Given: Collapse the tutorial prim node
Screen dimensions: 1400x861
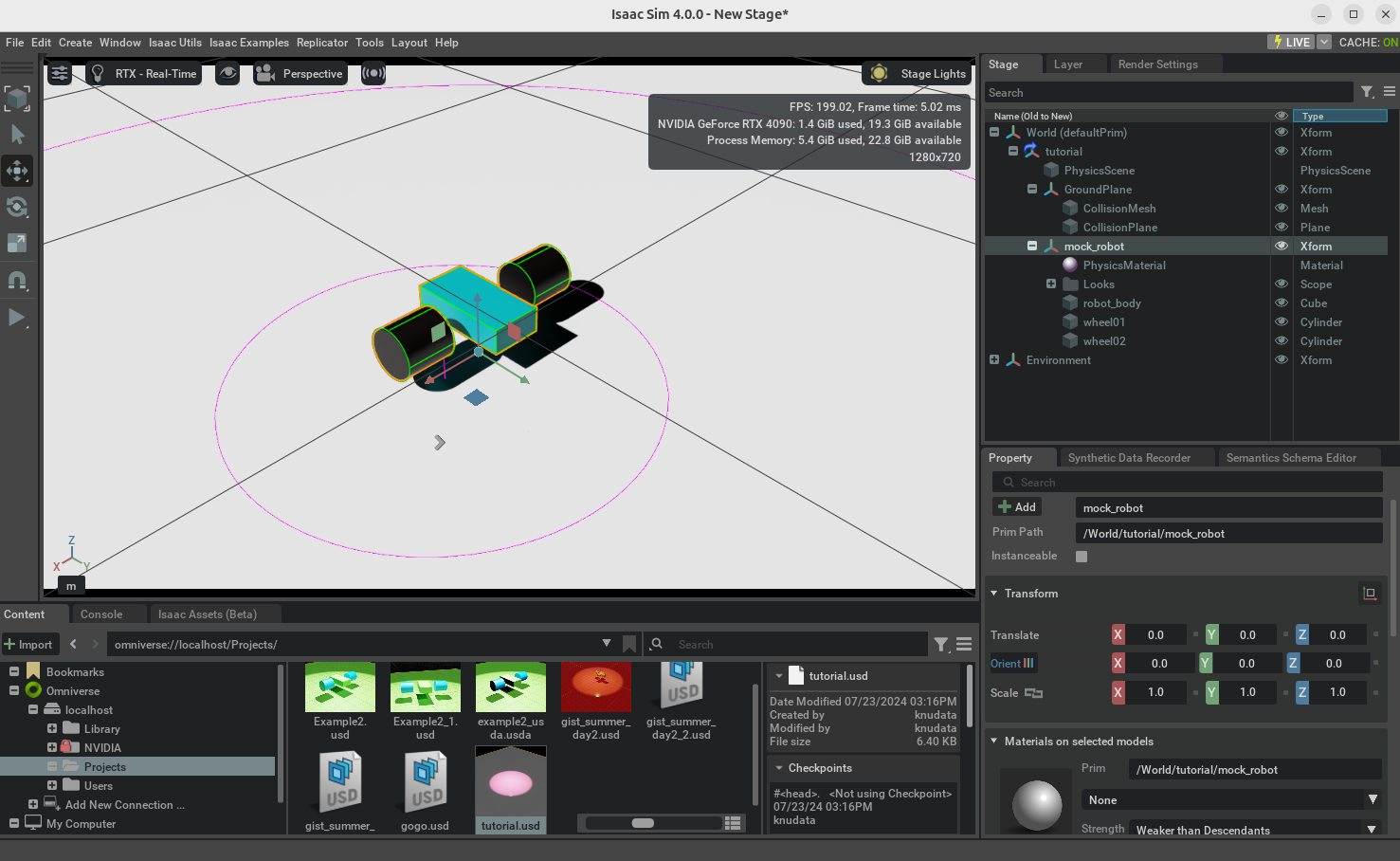Looking at the screenshot, I should [1013, 152].
